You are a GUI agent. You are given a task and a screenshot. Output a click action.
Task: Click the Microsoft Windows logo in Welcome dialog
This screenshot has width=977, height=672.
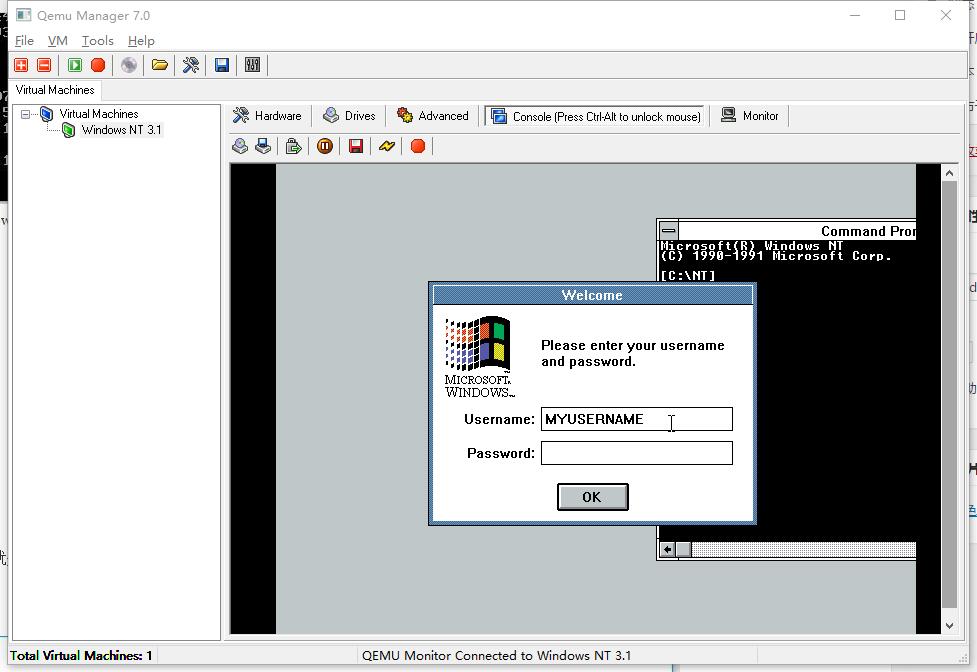[479, 357]
